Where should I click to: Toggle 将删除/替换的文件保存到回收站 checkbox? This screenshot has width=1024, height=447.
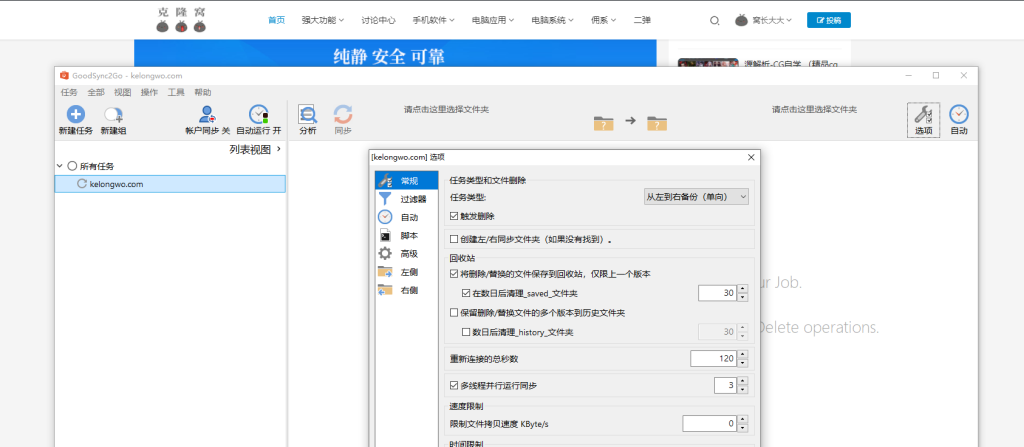pyautogui.click(x=455, y=274)
